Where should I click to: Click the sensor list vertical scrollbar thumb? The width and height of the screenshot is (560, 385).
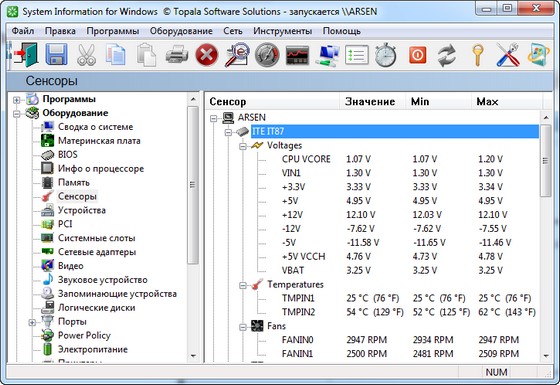(x=545, y=161)
